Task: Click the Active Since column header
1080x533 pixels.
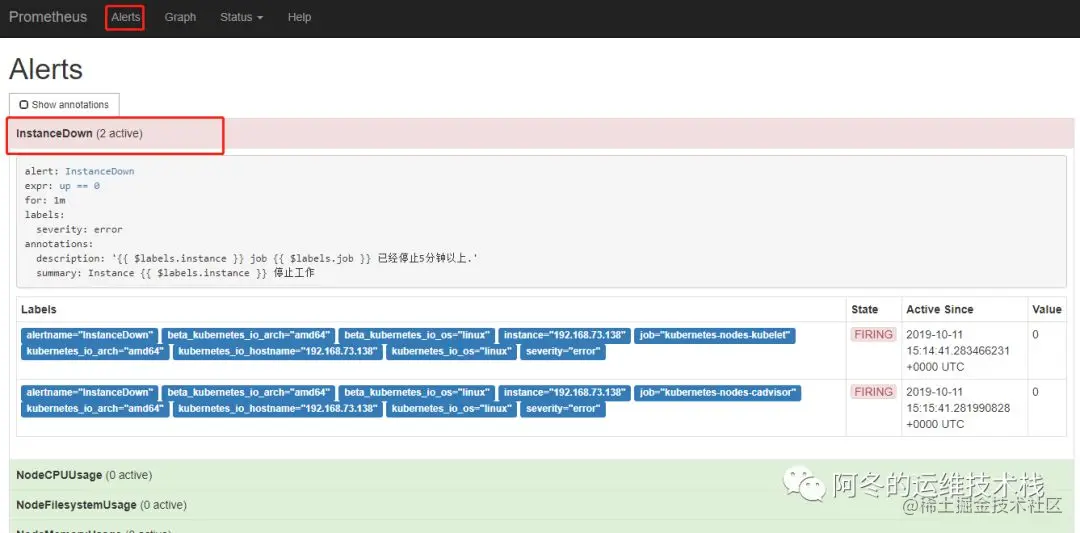Action: pyautogui.click(x=939, y=309)
